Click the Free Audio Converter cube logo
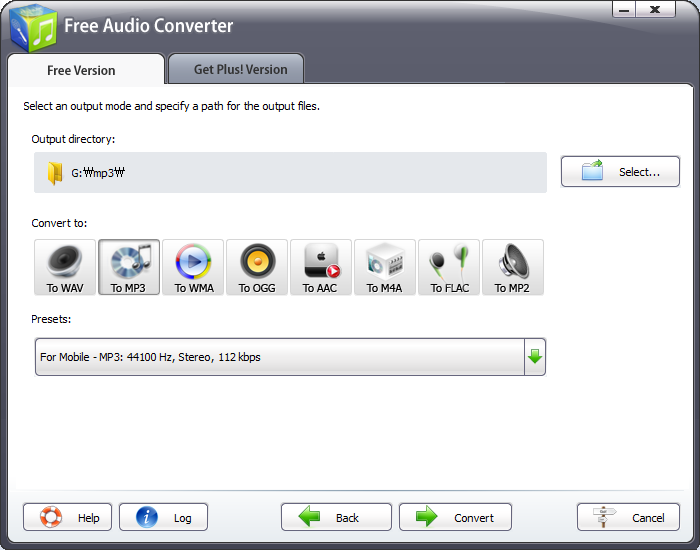This screenshot has height=550, width=700. tap(33, 29)
